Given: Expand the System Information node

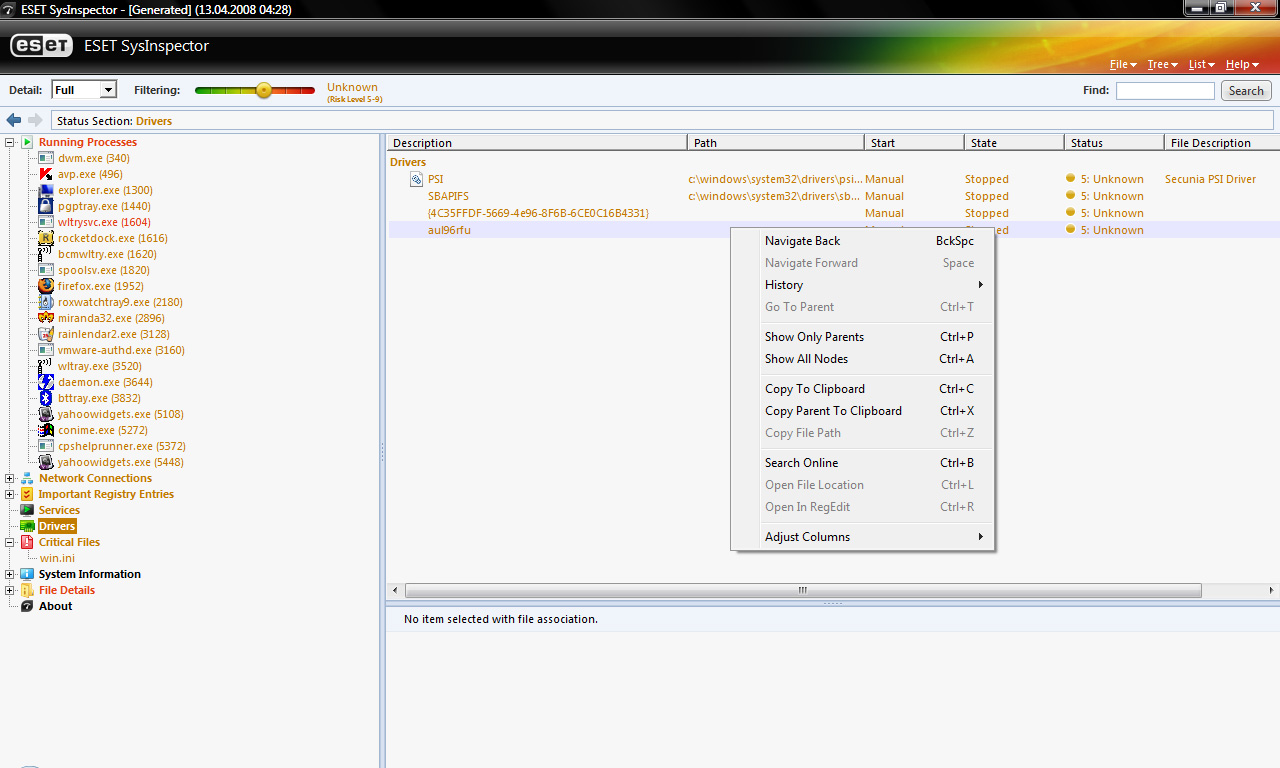Looking at the screenshot, I should [10, 574].
